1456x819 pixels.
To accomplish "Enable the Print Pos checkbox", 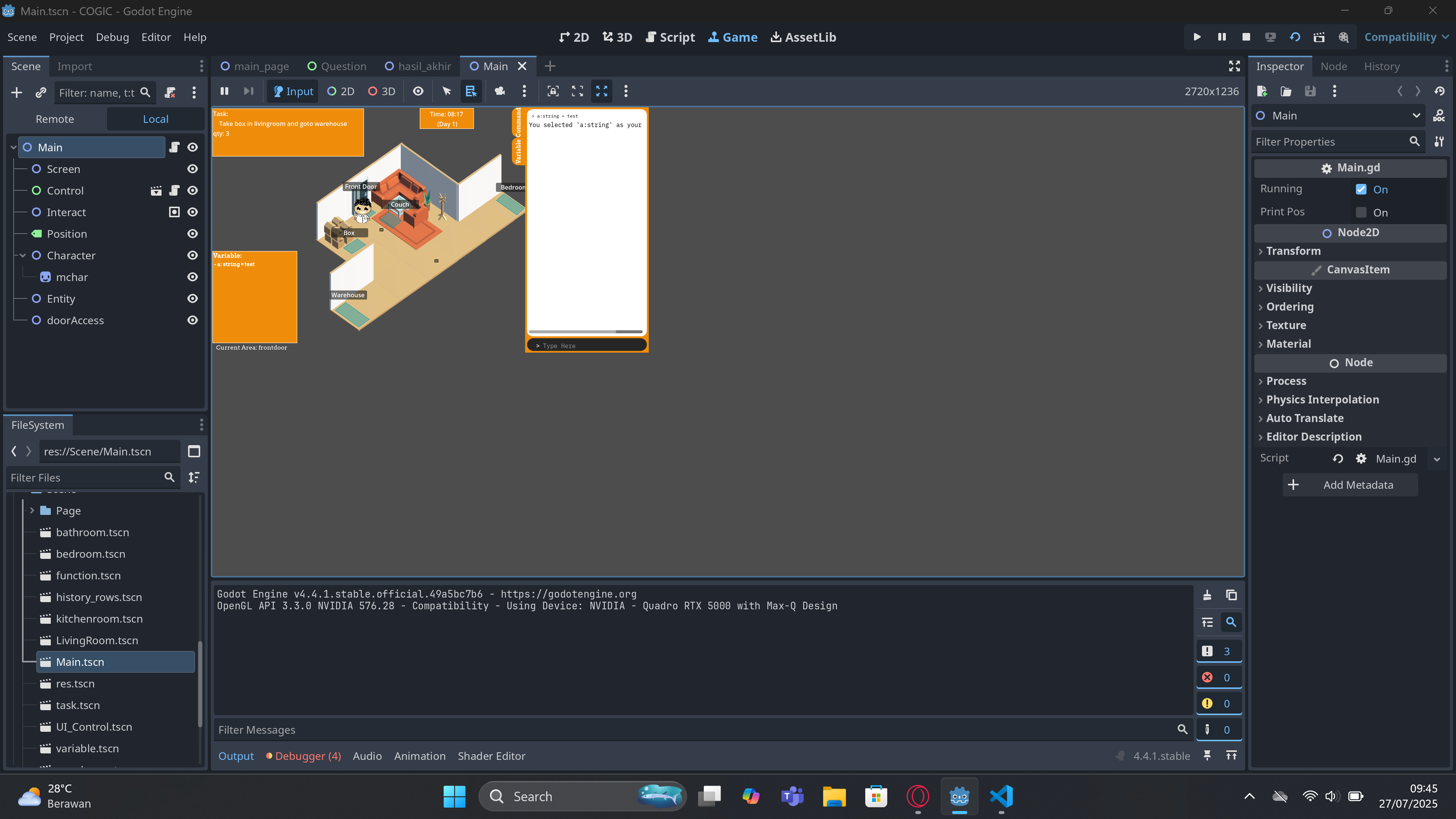I will [1361, 212].
